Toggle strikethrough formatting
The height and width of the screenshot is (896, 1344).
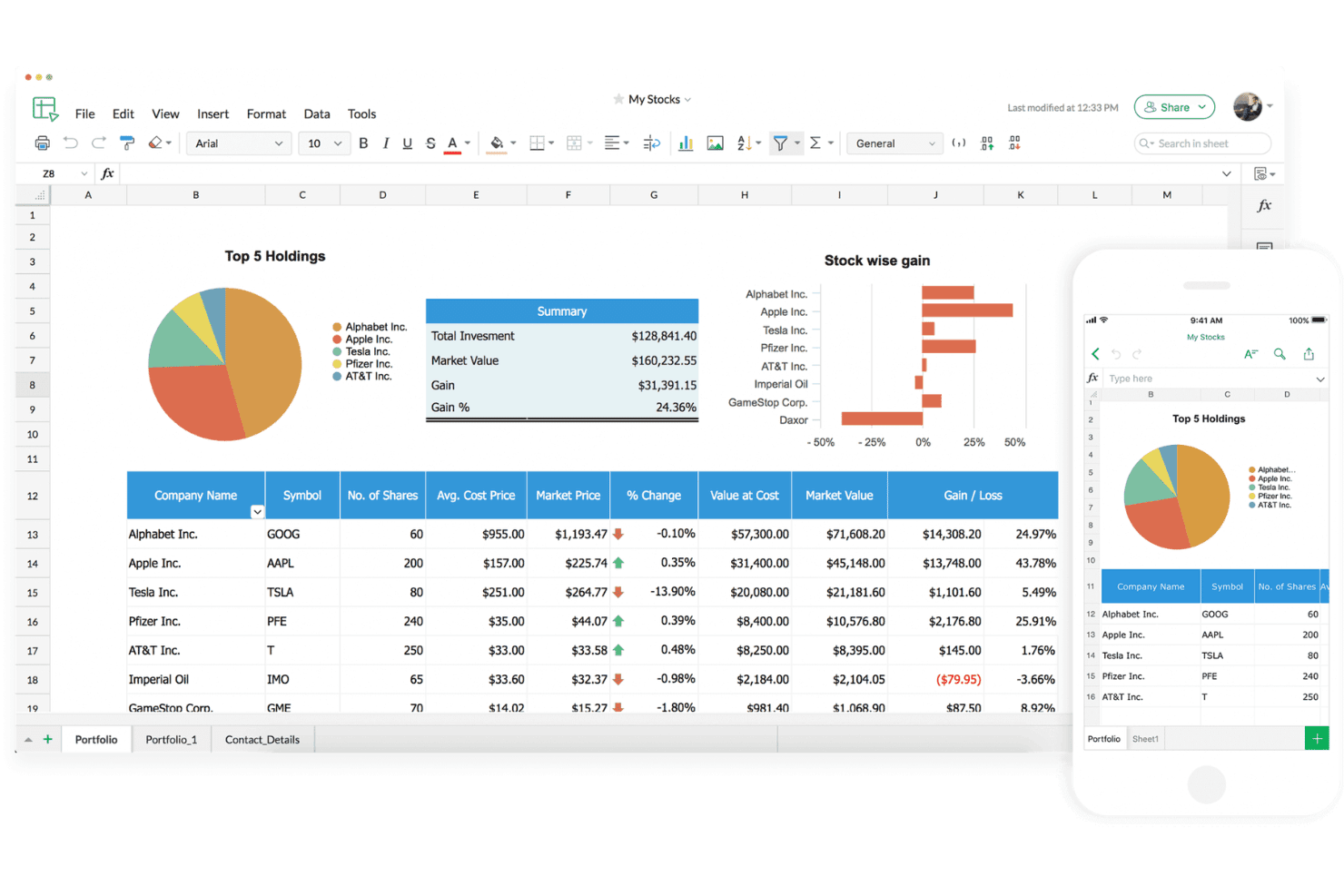430,143
